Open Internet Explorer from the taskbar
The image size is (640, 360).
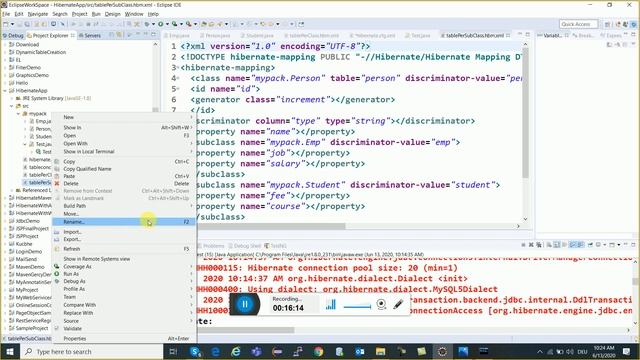point(236,351)
